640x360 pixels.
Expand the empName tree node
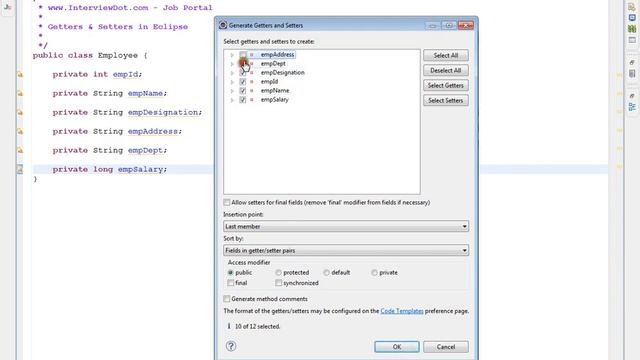tap(232, 91)
